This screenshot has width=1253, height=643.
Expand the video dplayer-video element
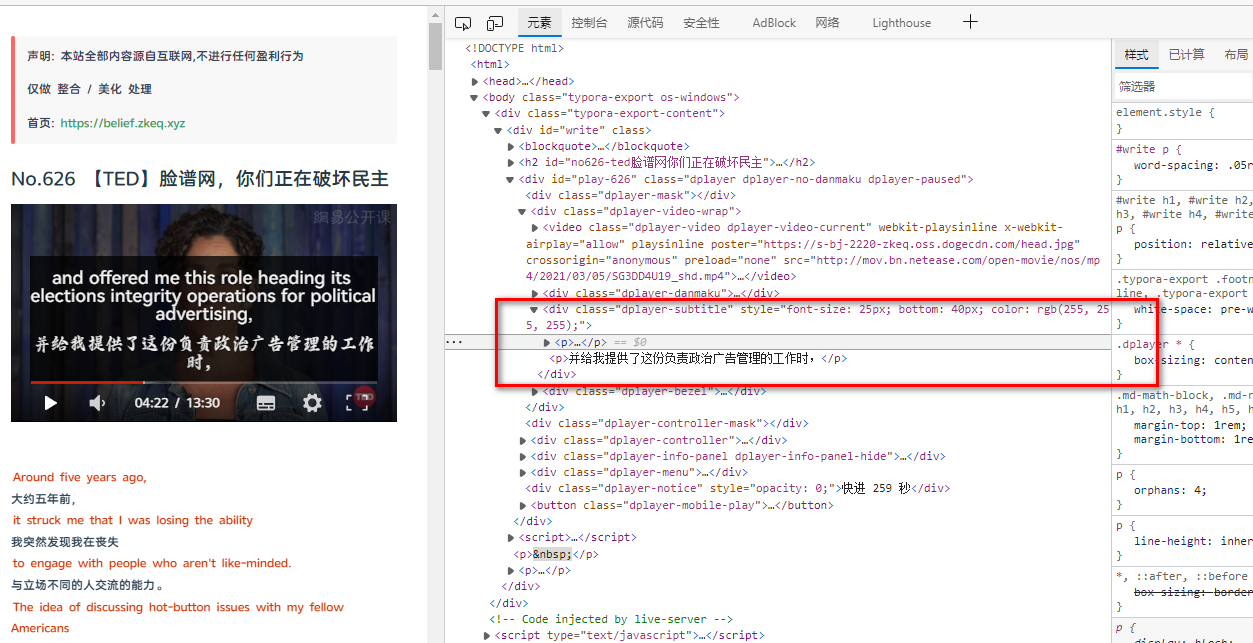click(535, 228)
